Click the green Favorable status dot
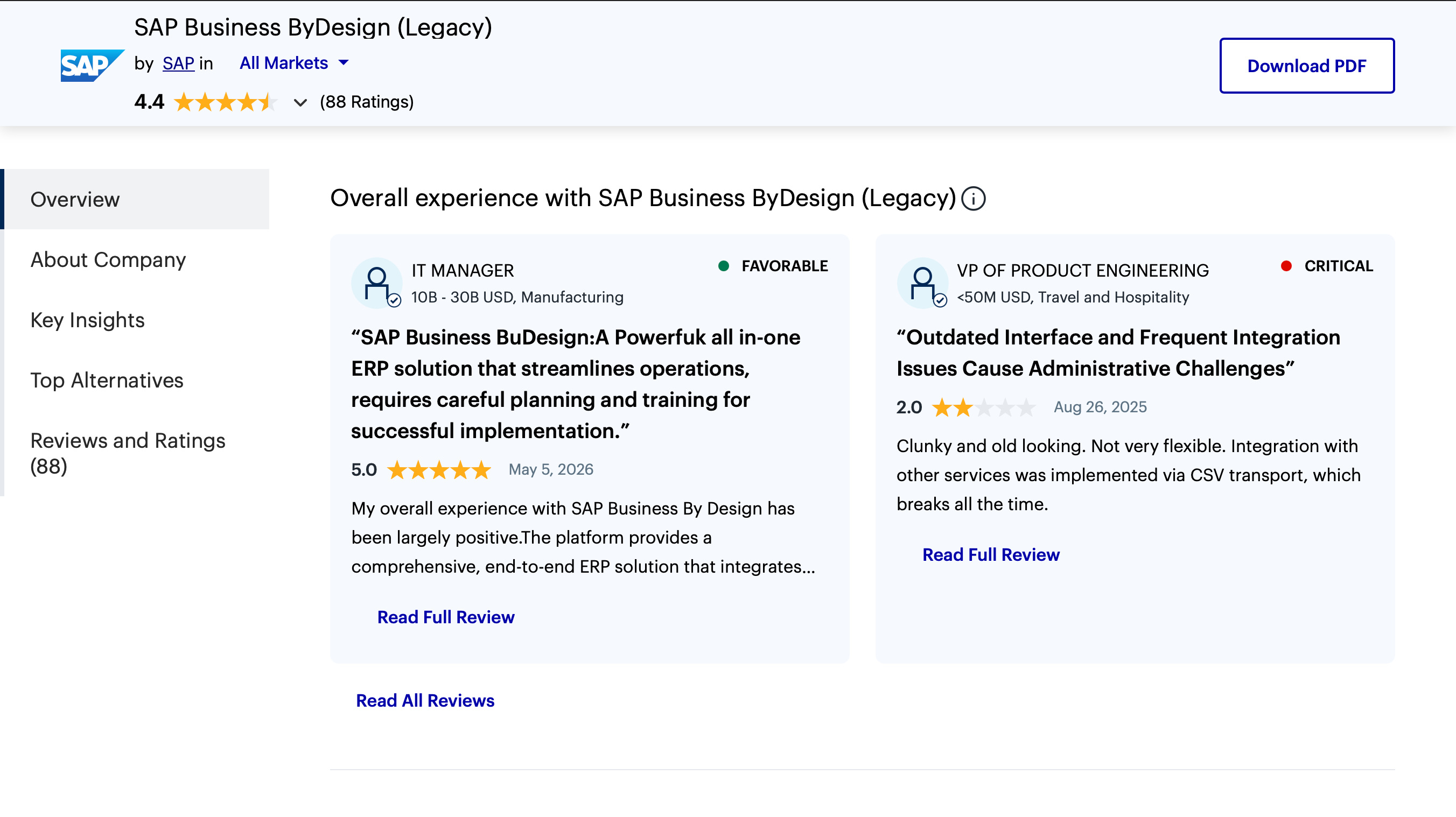 click(723, 265)
